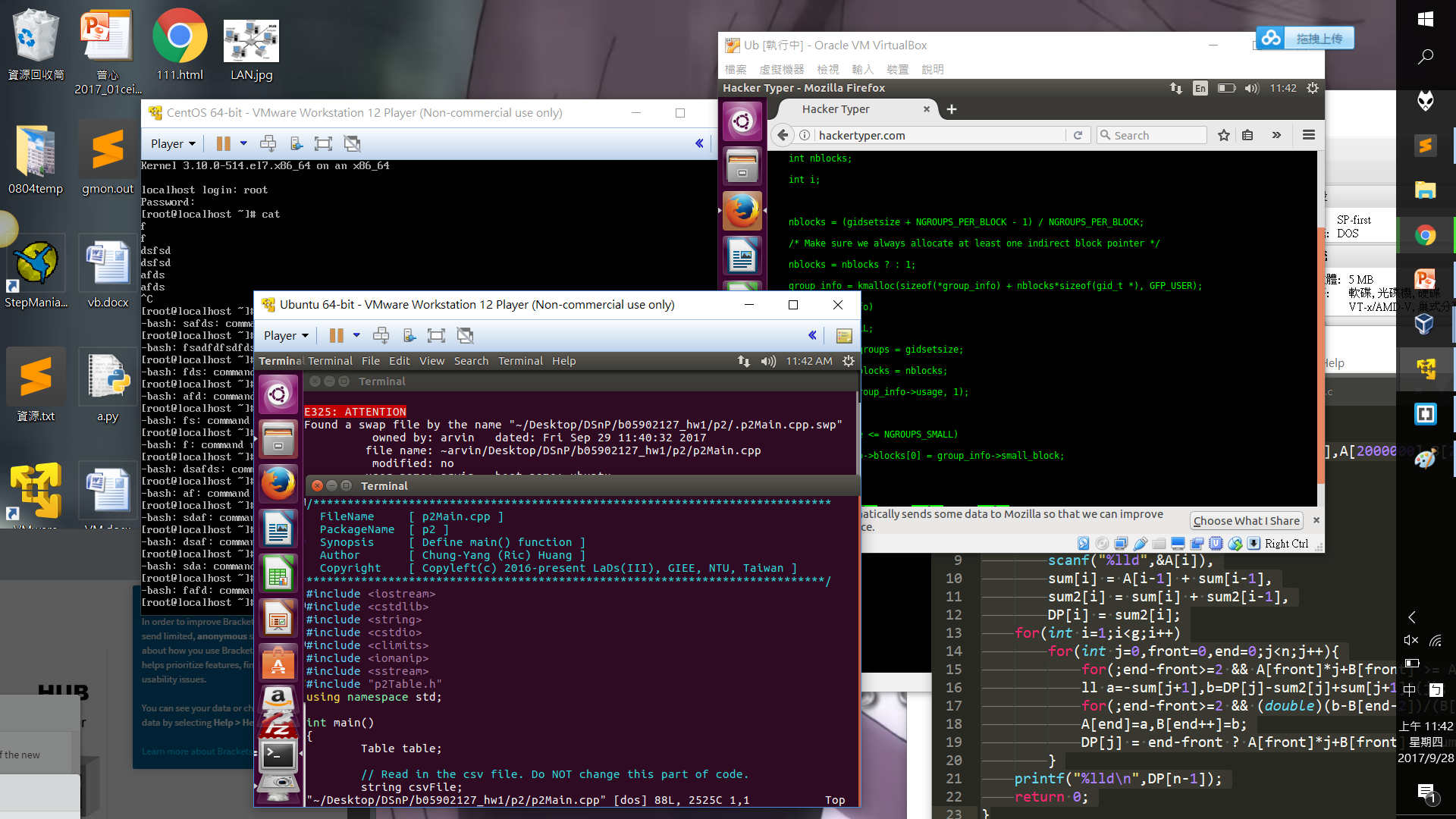Open the Search menu in the Terminal menubar
This screenshot has height=819, width=1456.
[471, 361]
